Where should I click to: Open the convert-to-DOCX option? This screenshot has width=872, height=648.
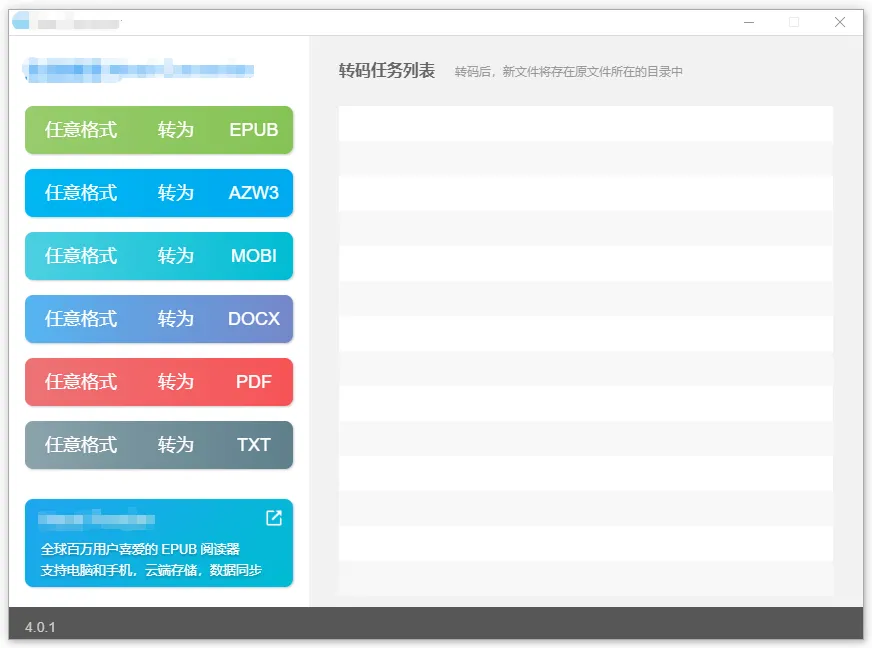pyautogui.click(x=159, y=318)
